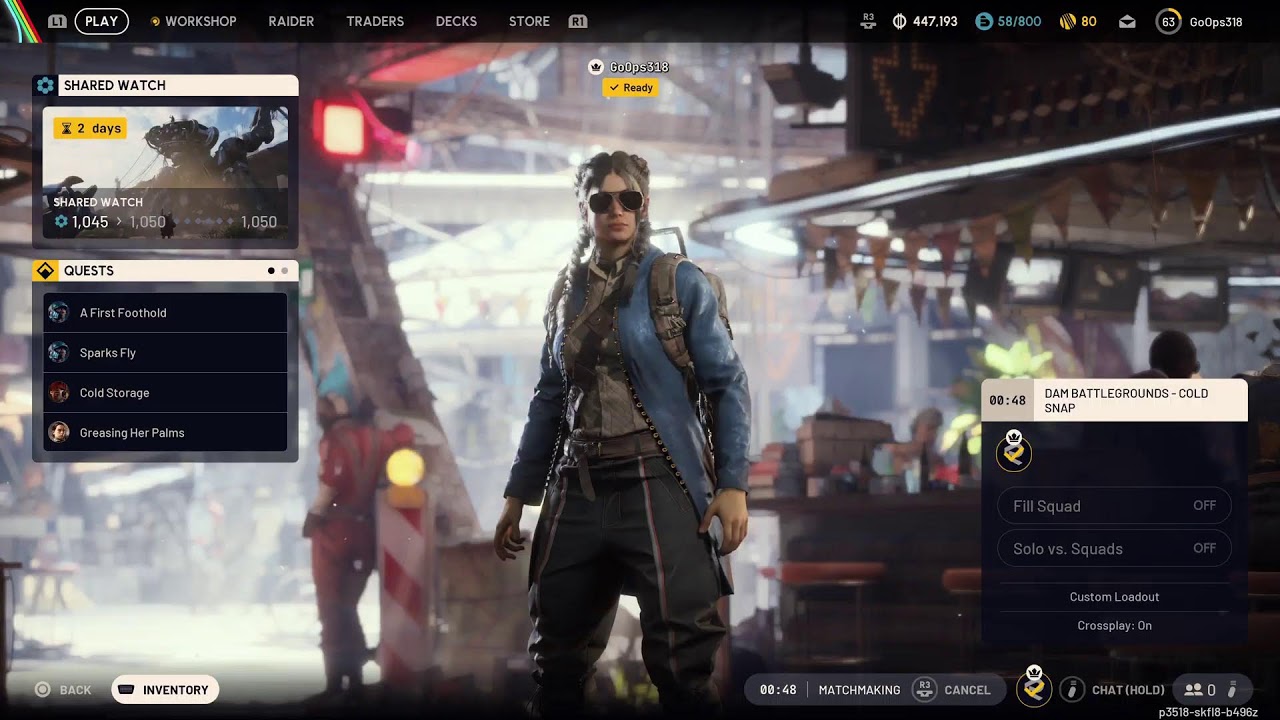Click the crown icon above GoOps318 nameplate
1280x720 pixels.
click(x=597, y=67)
